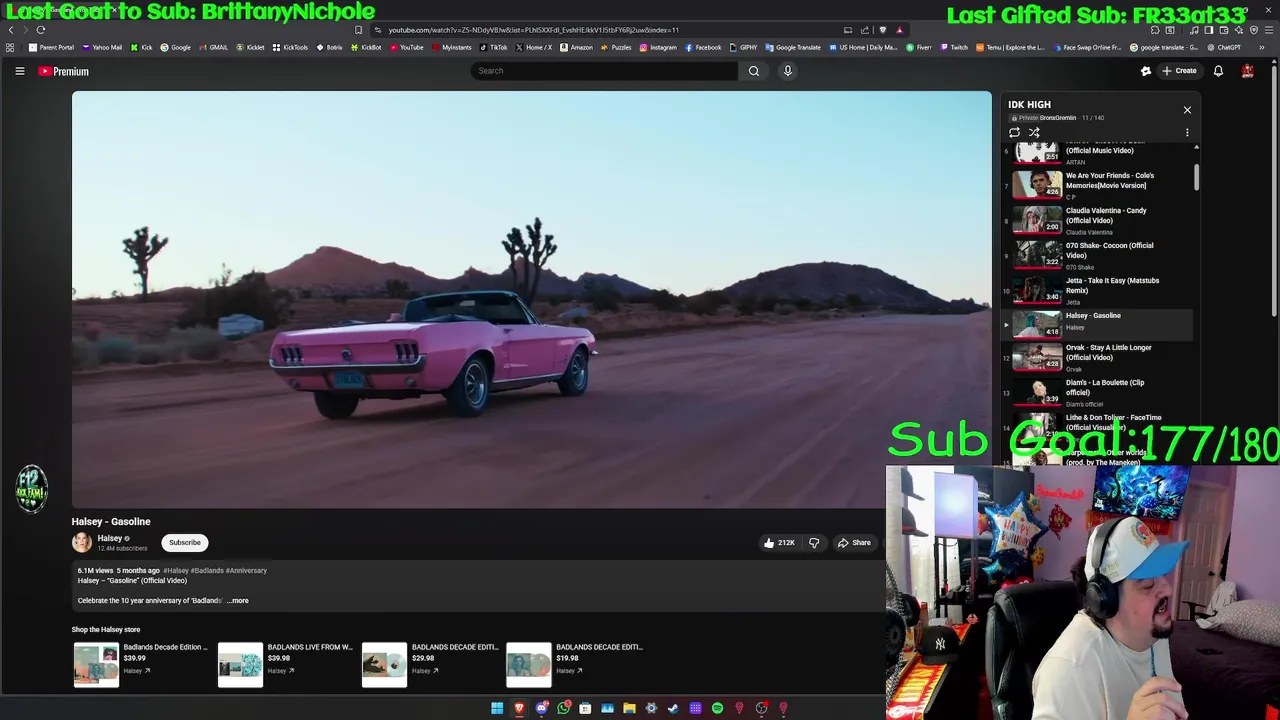Expand description with ...more
The width and height of the screenshot is (1280, 720).
238,601
